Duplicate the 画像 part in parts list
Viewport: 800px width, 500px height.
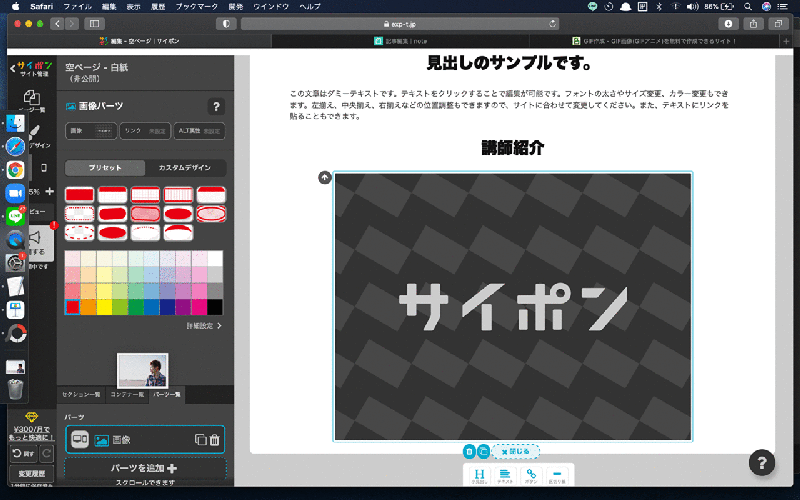201,440
